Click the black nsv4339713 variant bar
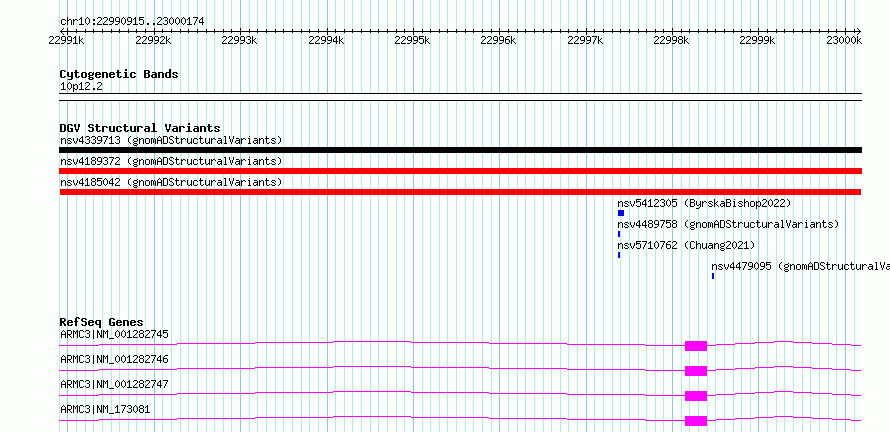Image resolution: width=890 pixels, height=432 pixels. point(460,150)
